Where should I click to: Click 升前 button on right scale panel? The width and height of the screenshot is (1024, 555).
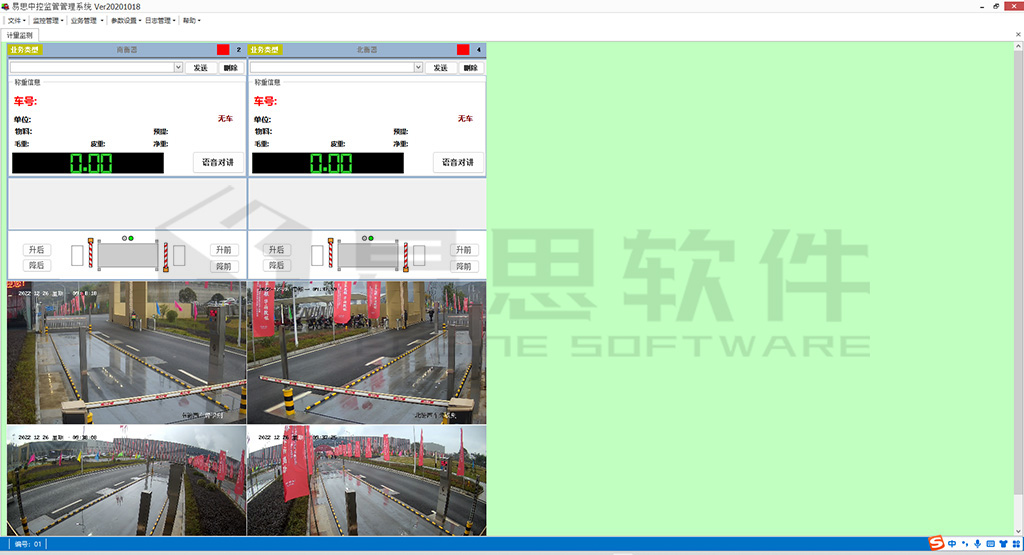[x=462, y=250]
